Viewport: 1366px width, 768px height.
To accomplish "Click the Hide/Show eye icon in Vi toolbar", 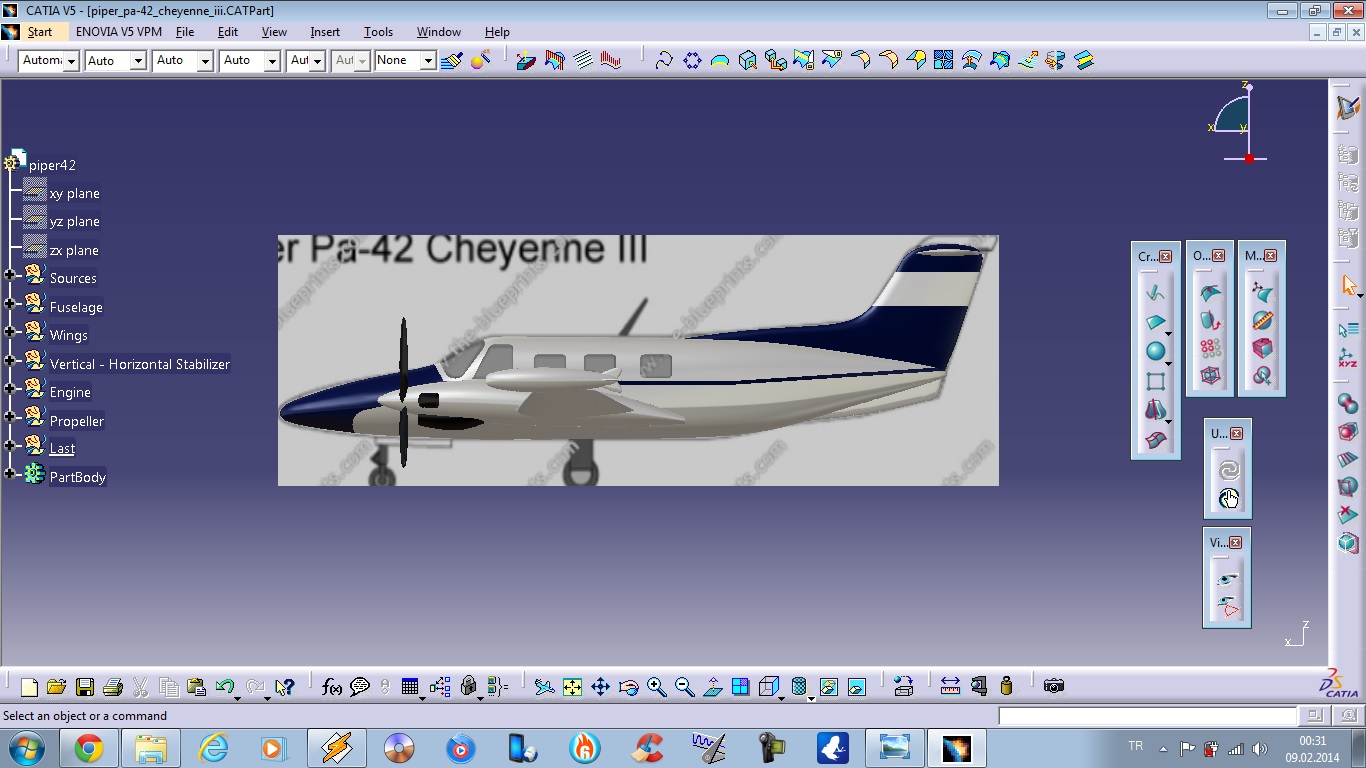I will (x=1228, y=579).
